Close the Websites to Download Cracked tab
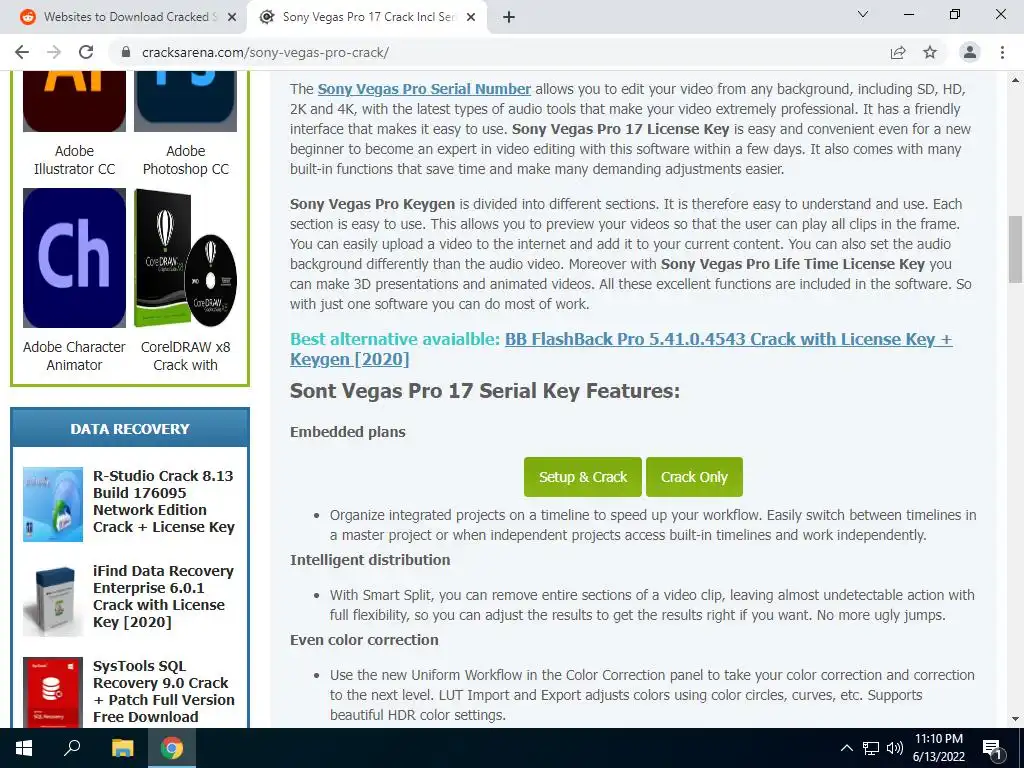 [x=231, y=17]
